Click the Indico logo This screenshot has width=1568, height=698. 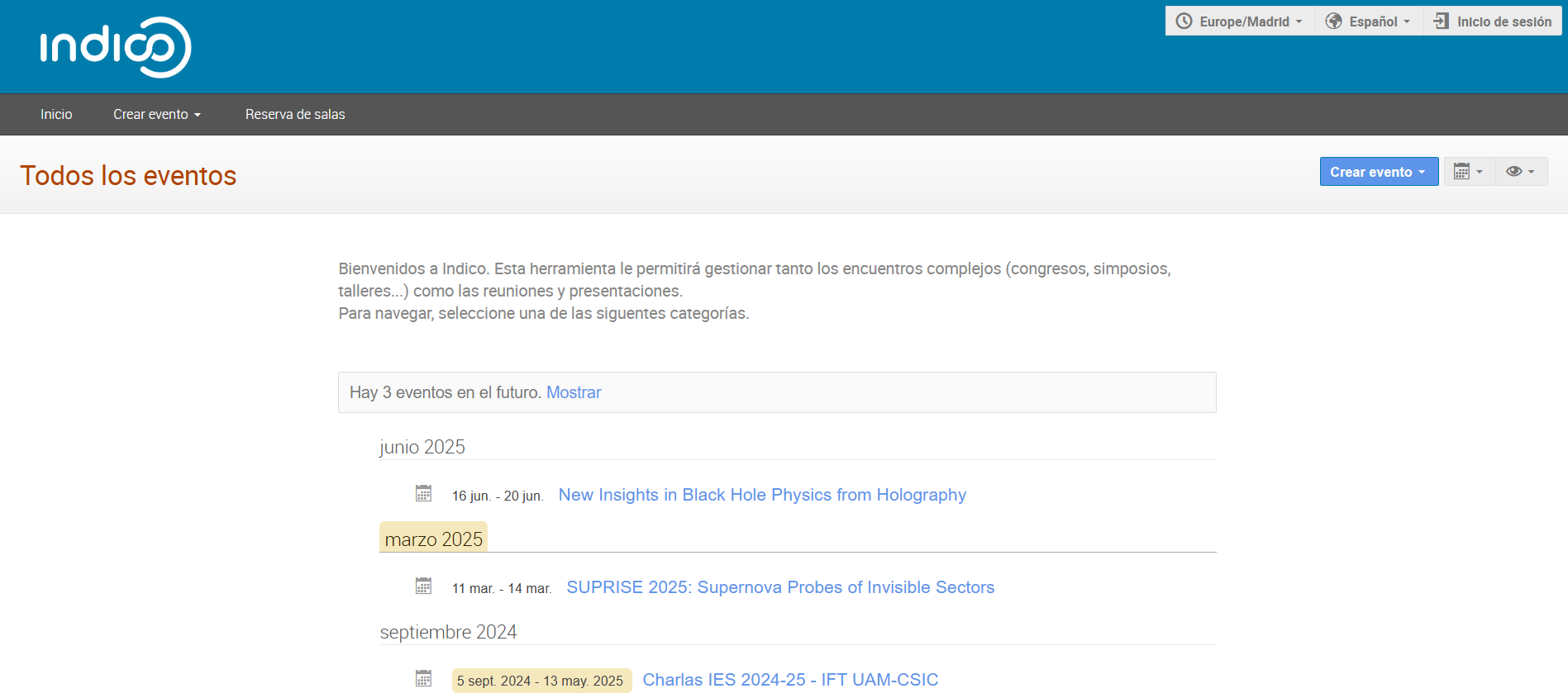coord(116,47)
